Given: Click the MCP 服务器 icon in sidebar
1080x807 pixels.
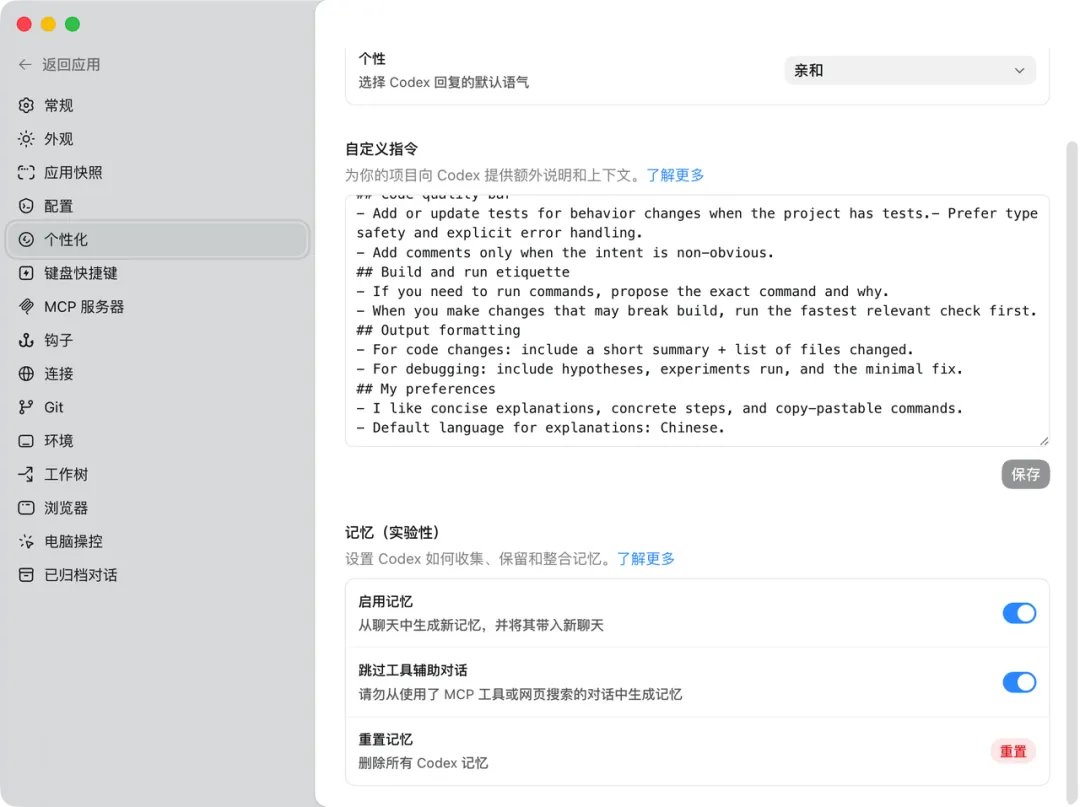Looking at the screenshot, I should 26,306.
